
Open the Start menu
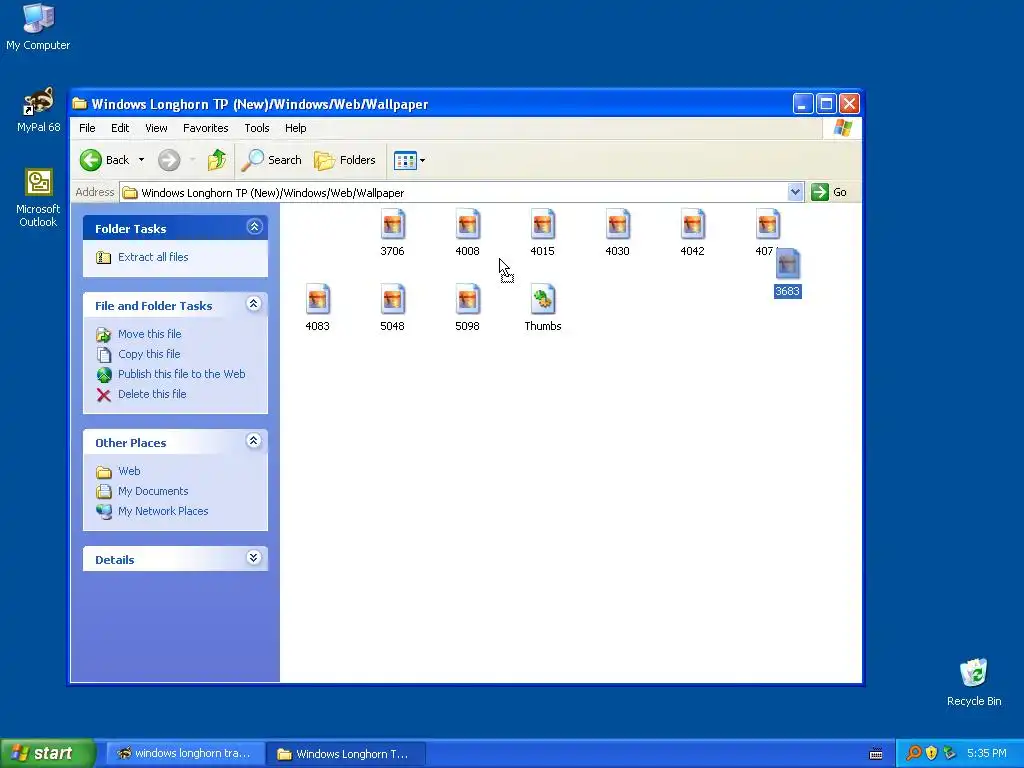[47, 753]
